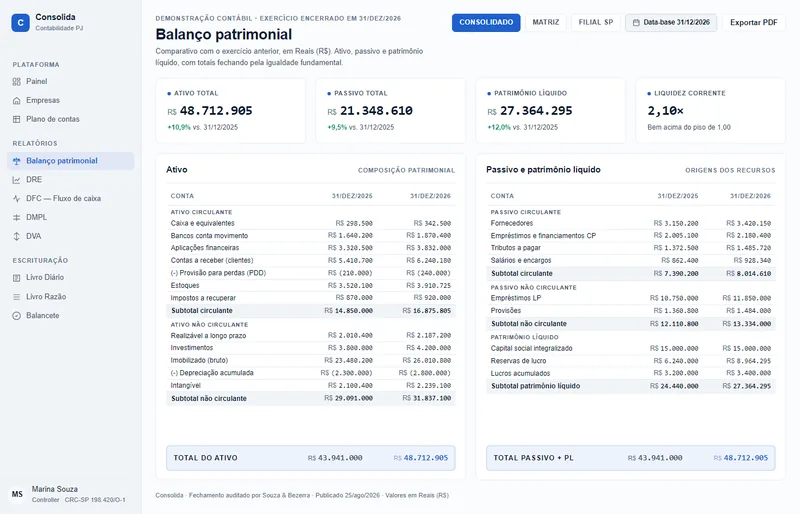Click Capital social integralizado row
Image resolution: width=800 pixels, height=514 pixels.
coord(631,349)
